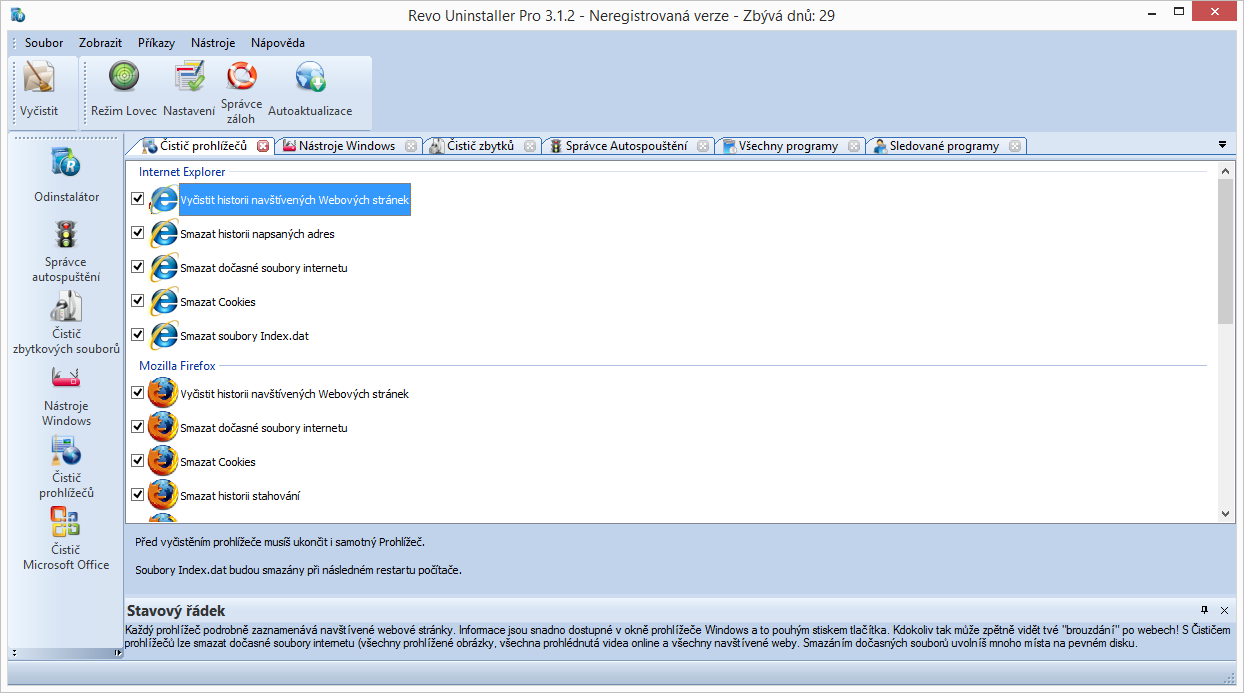The height and width of the screenshot is (693, 1244).
Task: Close the Stavový řádek panel
Action: [x=1224, y=610]
